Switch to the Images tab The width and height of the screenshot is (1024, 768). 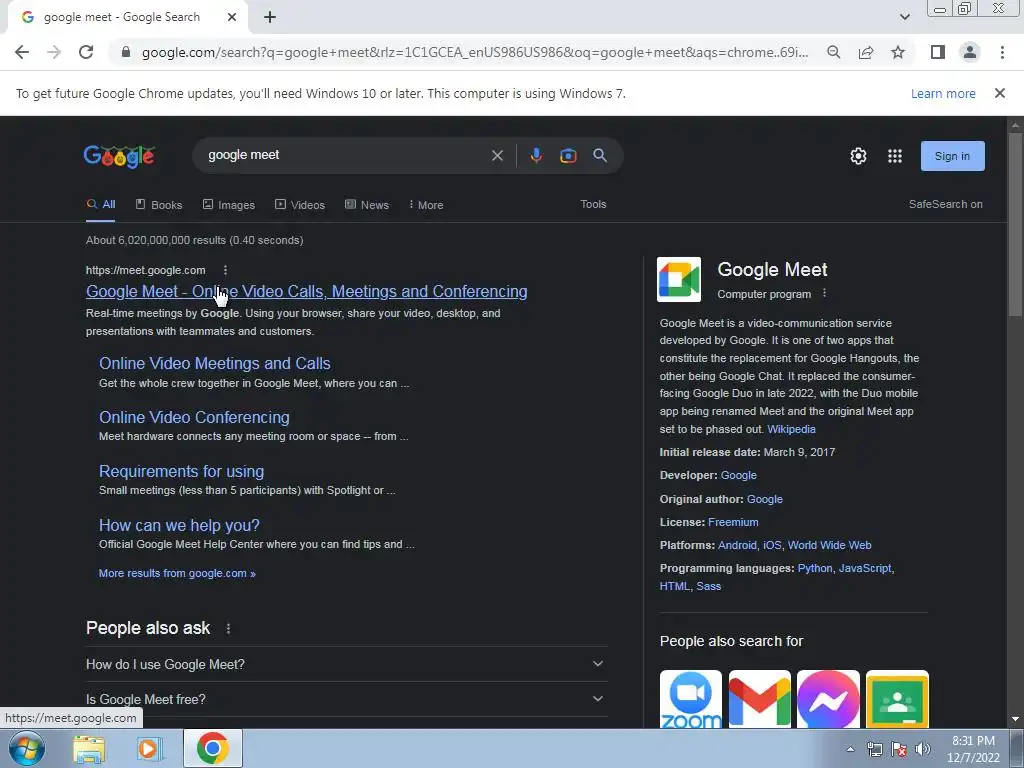(x=229, y=205)
